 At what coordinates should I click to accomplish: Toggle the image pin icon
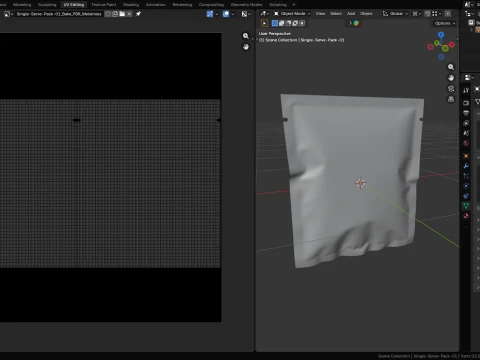point(138,14)
